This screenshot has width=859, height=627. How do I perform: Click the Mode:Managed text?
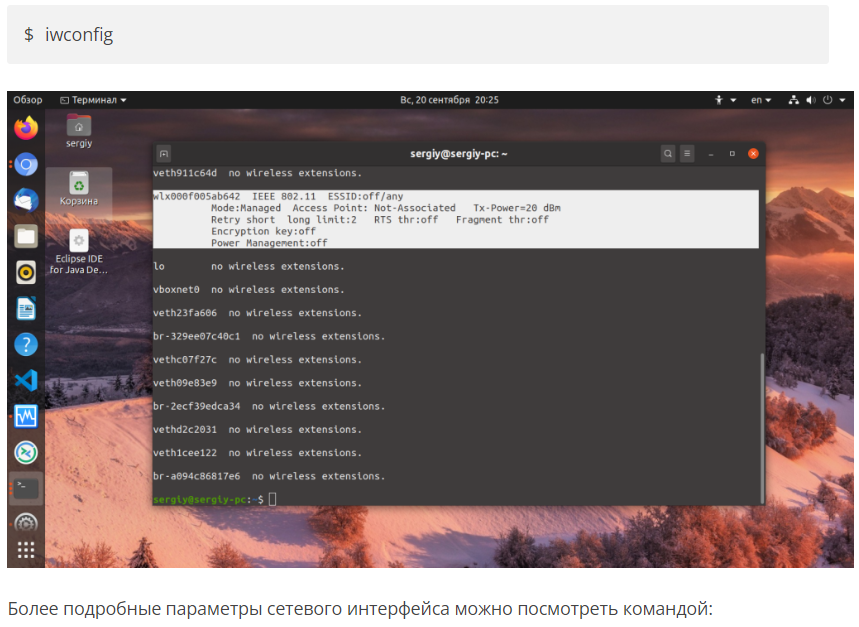tap(246, 208)
